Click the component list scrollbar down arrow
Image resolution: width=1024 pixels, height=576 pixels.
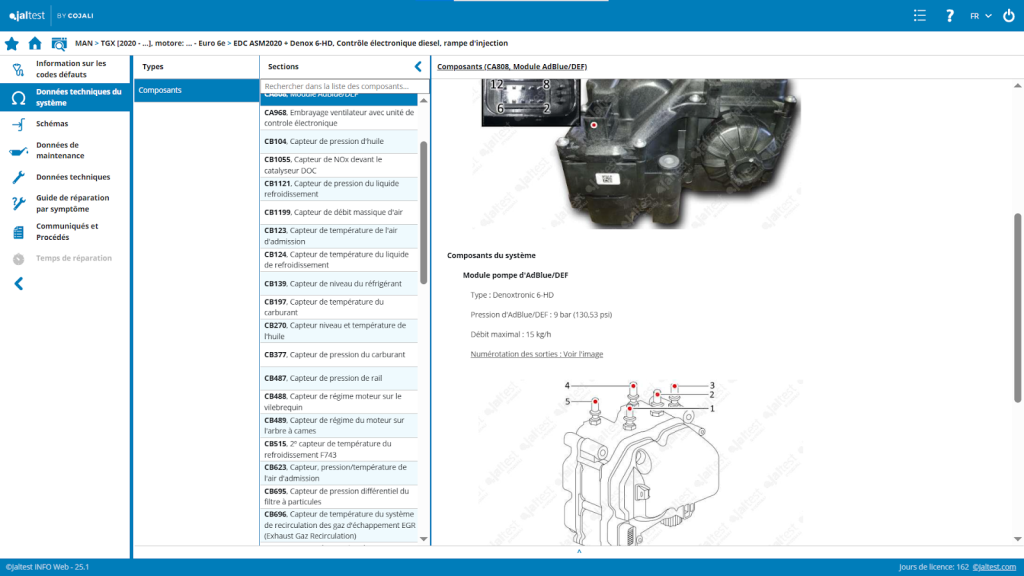[x=424, y=539]
